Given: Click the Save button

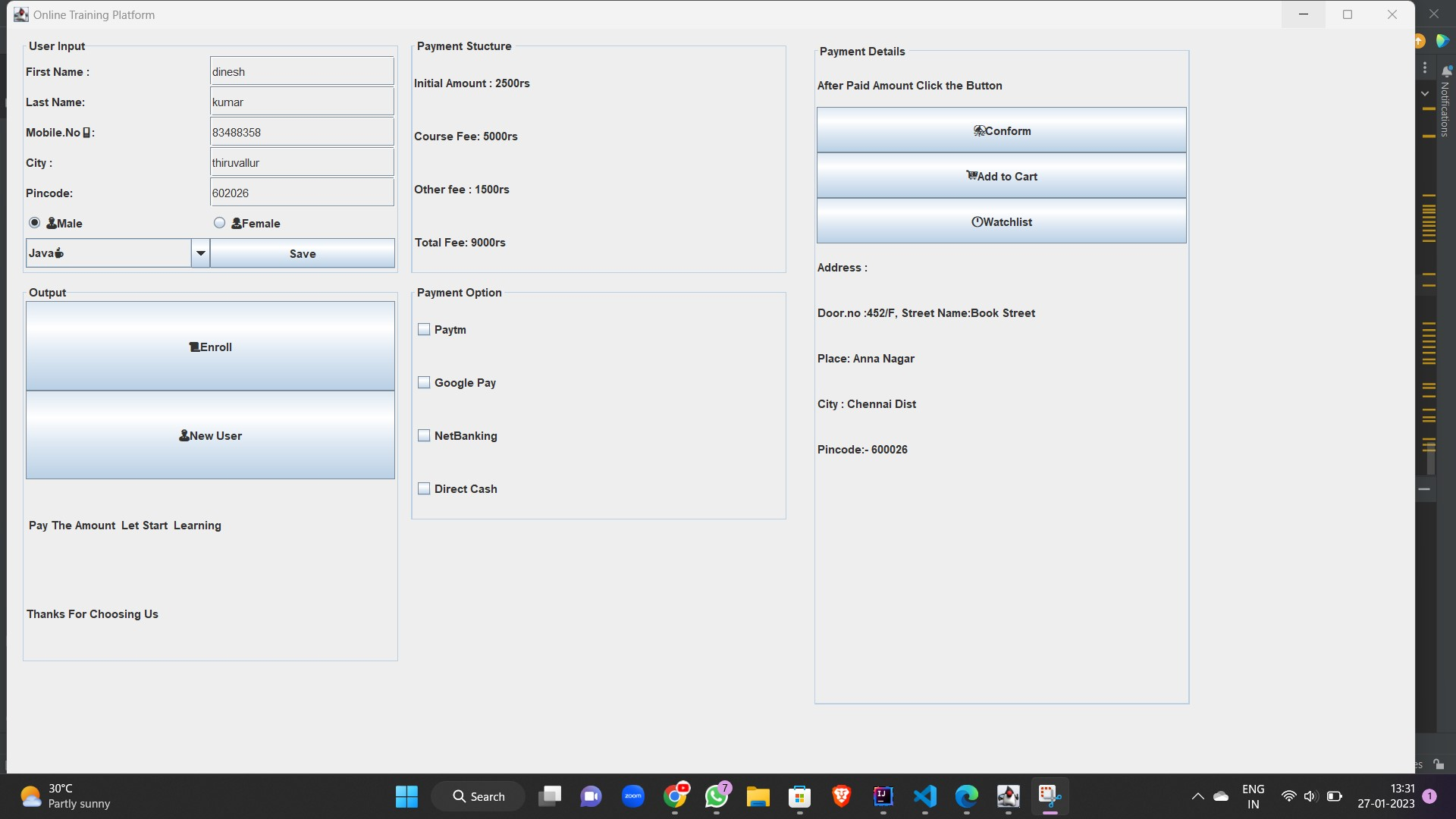Looking at the screenshot, I should [x=302, y=253].
